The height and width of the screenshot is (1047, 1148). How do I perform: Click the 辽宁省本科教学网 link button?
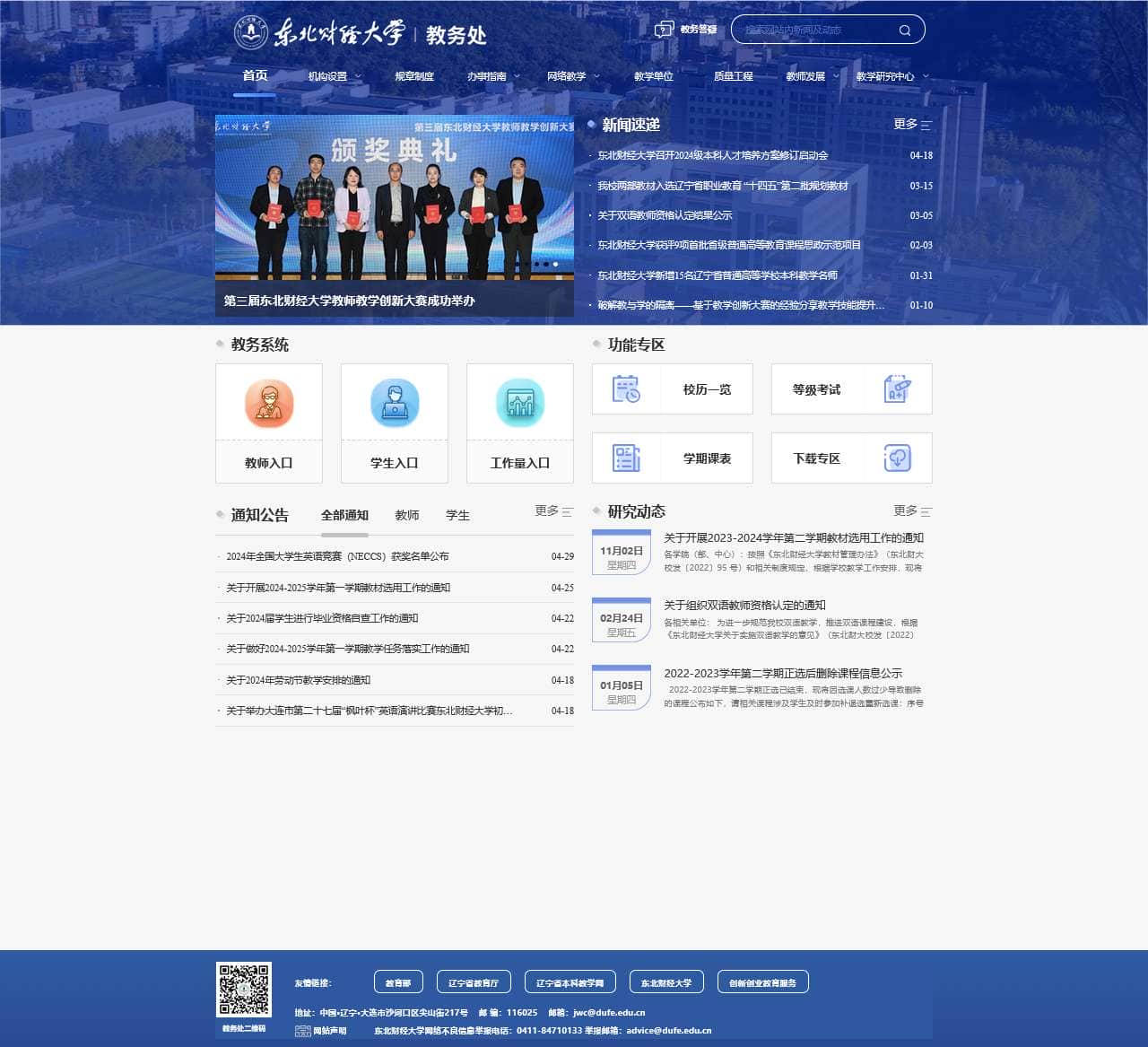coord(570,982)
